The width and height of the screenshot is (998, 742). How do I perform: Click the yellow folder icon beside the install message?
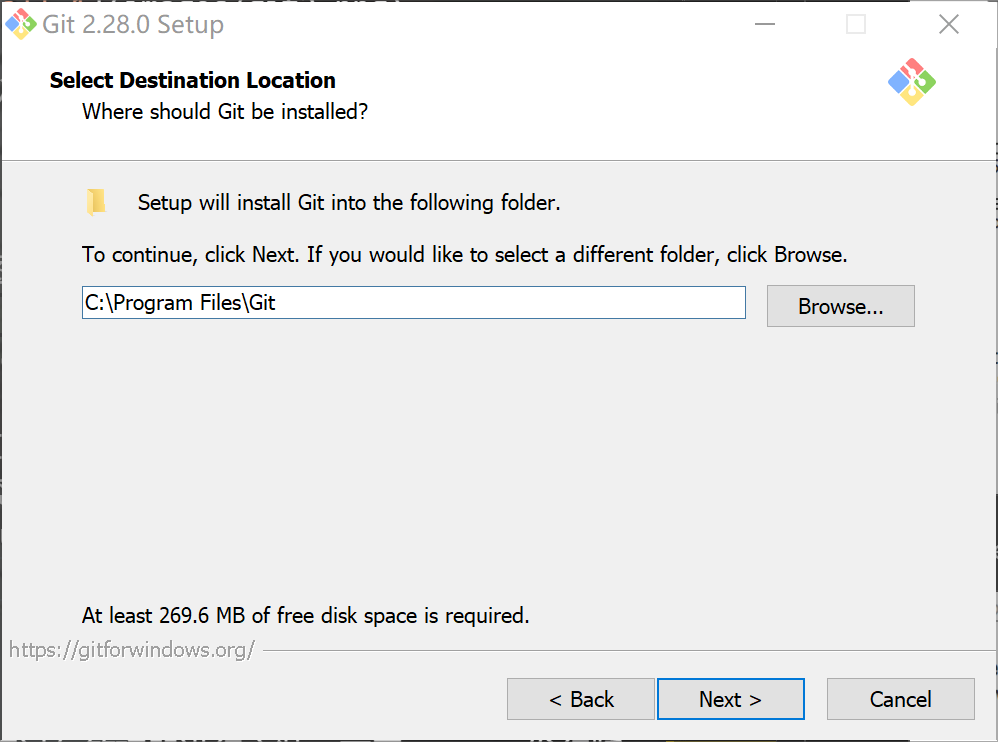click(x=96, y=200)
